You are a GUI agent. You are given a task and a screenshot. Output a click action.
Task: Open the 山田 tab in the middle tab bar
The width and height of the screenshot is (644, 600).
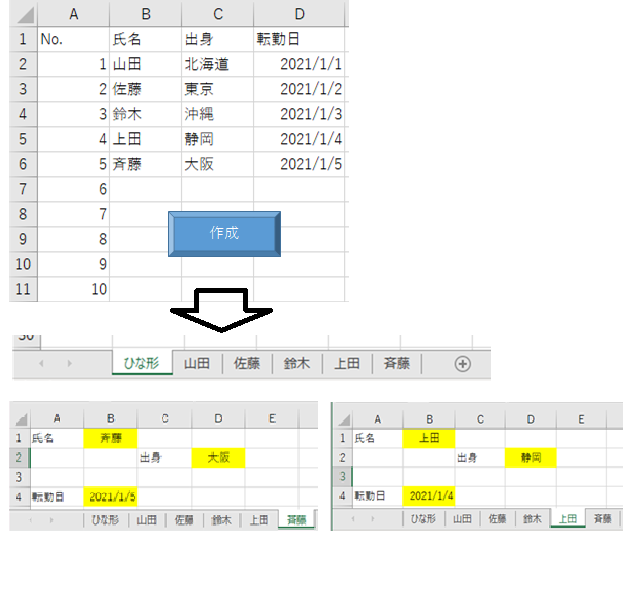coord(197,364)
